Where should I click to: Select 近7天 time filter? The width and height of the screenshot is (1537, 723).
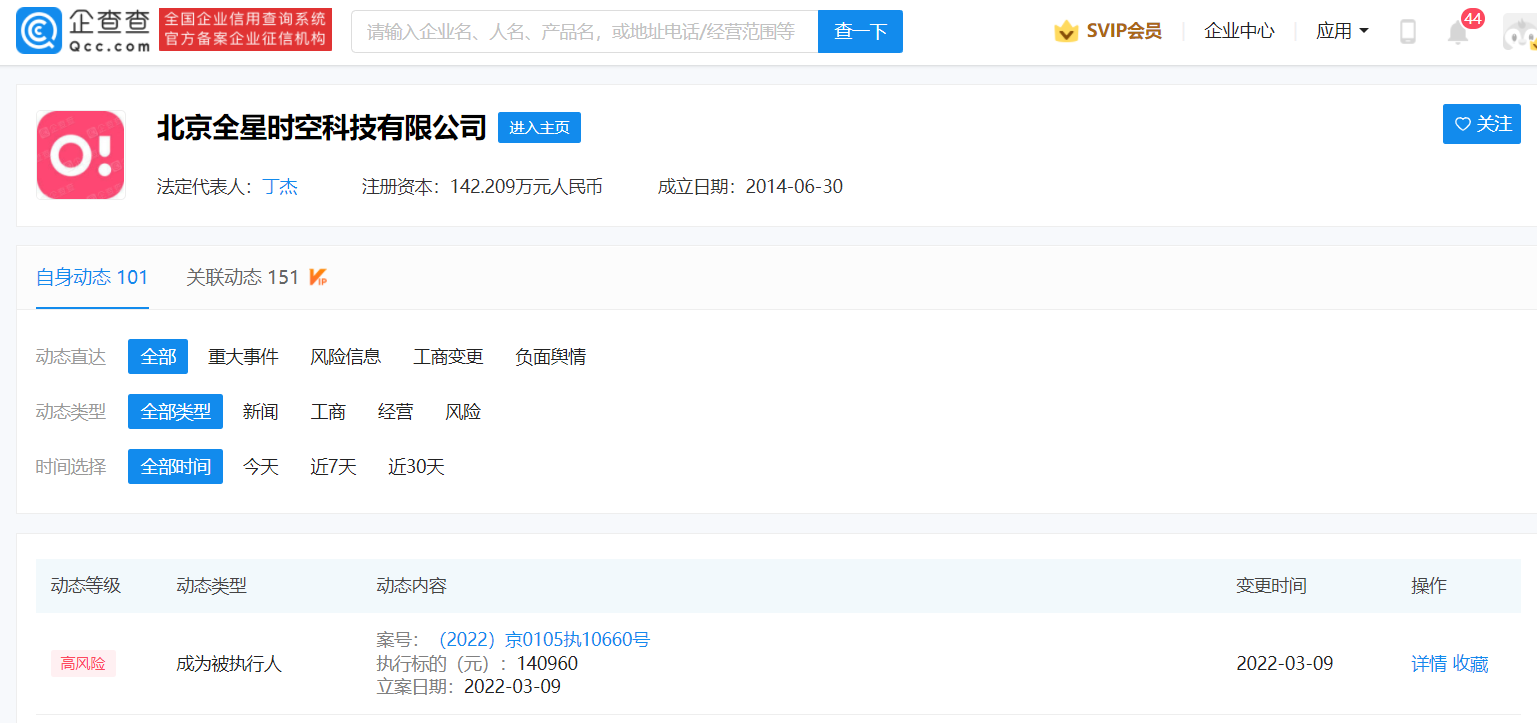(333, 466)
